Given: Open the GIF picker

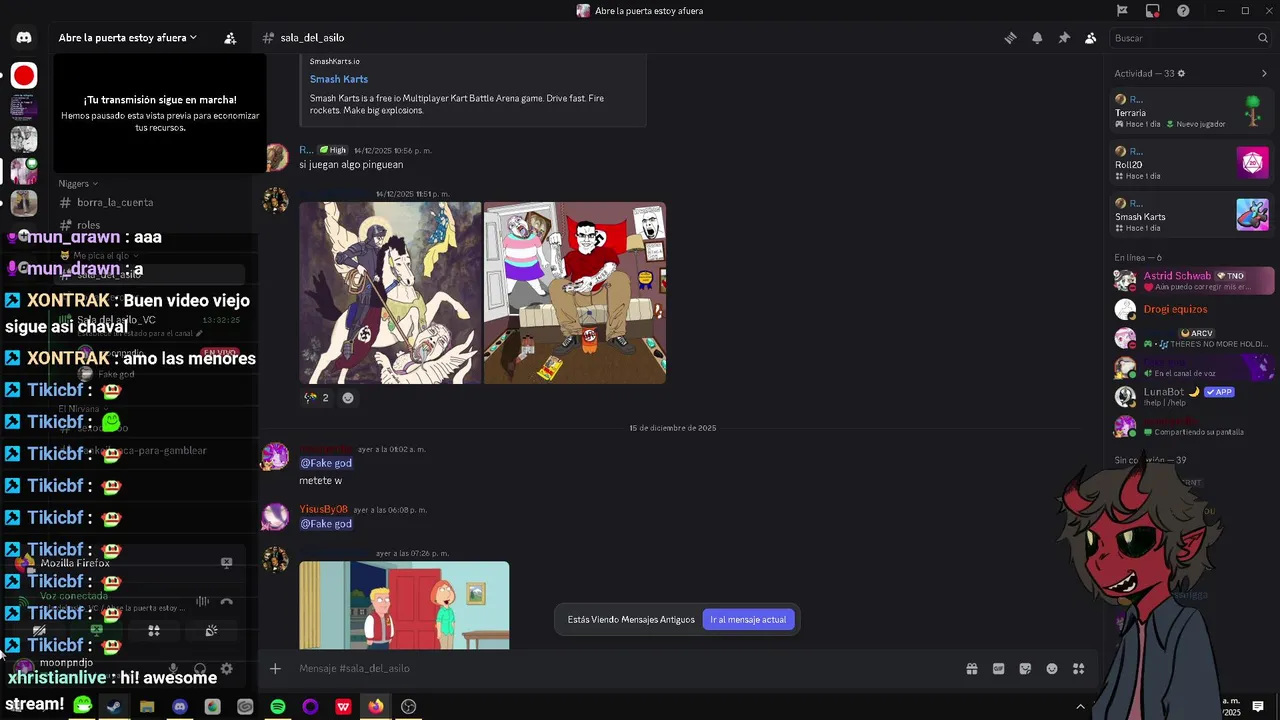Looking at the screenshot, I should tap(998, 669).
